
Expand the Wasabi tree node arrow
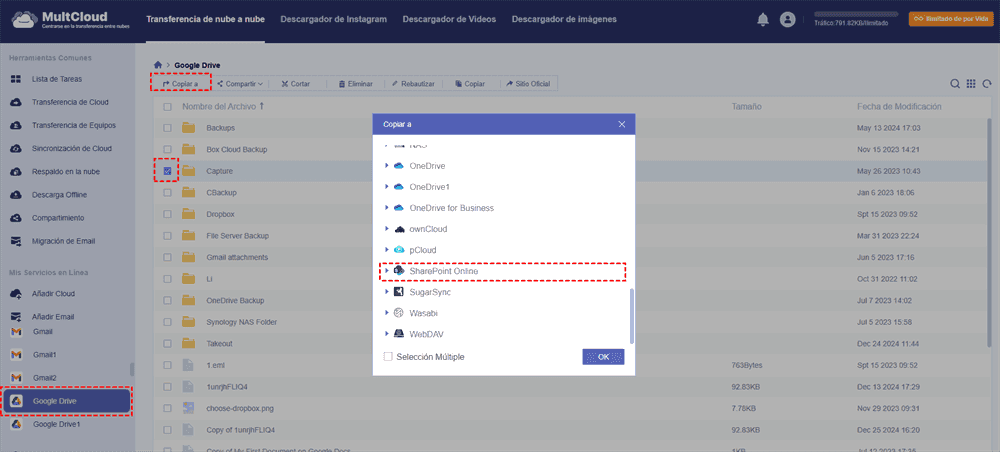click(x=386, y=313)
